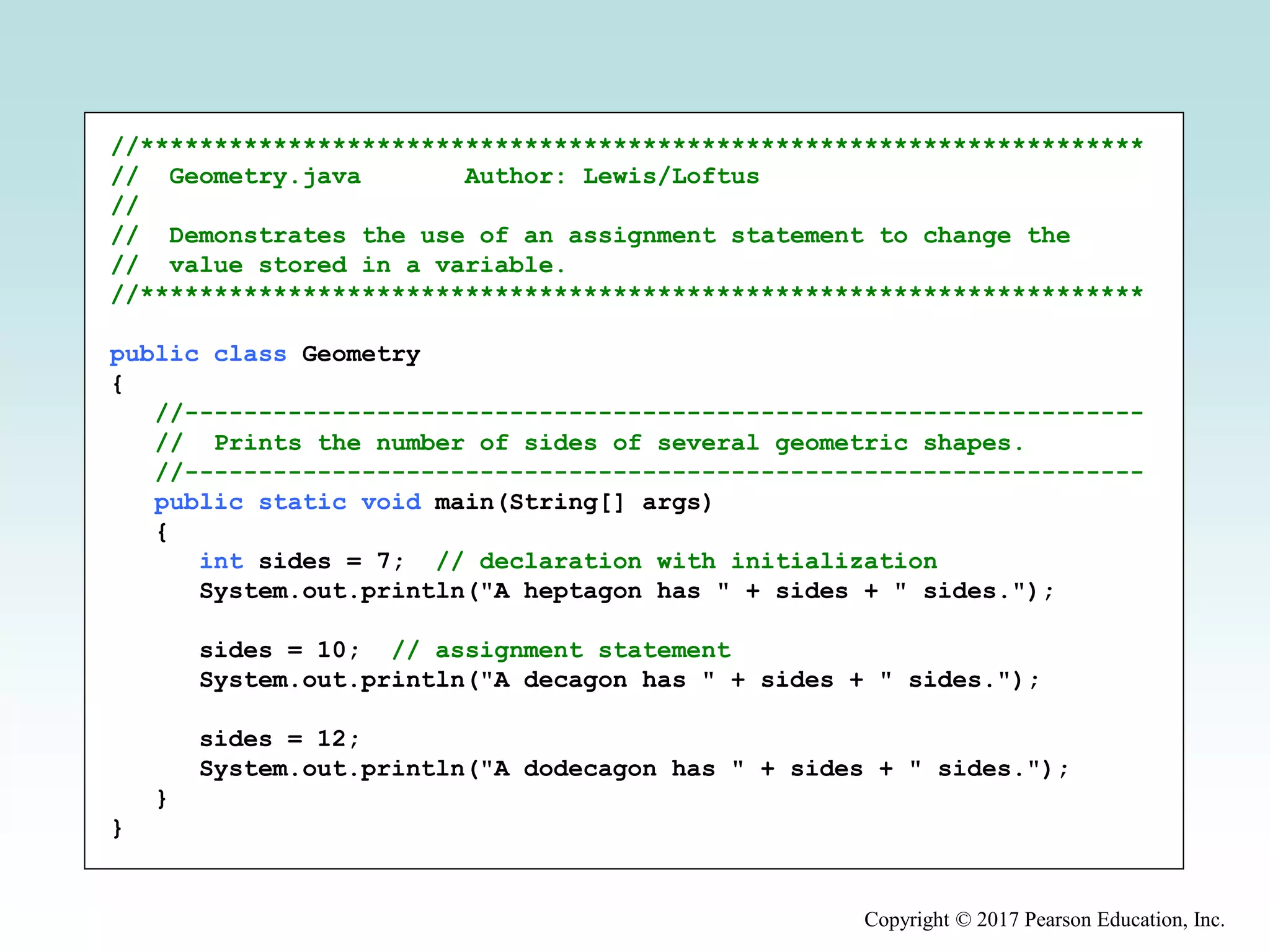The height and width of the screenshot is (952, 1270).
Task: Click the comment '// assignment statement'
Action: click(x=562, y=650)
